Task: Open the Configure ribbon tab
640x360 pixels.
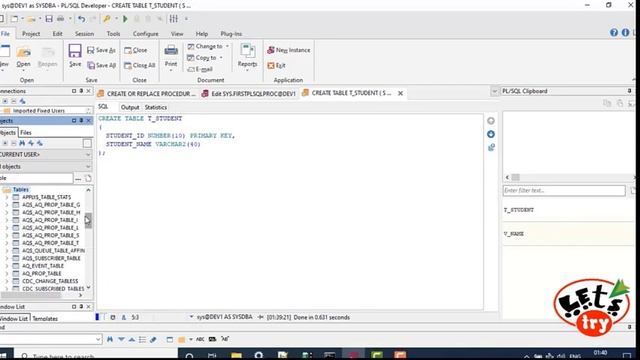Action: click(x=146, y=34)
